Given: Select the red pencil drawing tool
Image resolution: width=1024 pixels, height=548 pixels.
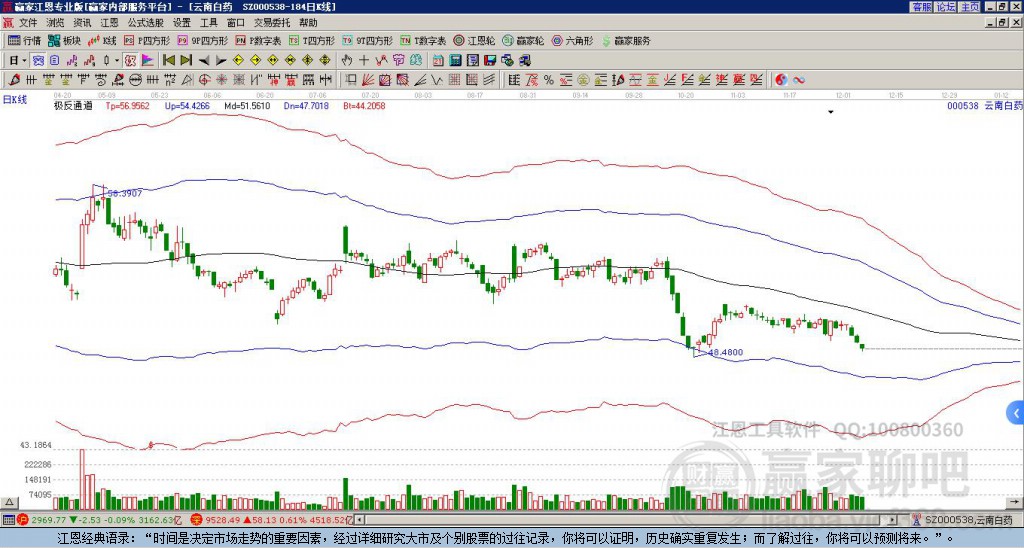Looking at the screenshot, I should click(14, 80).
